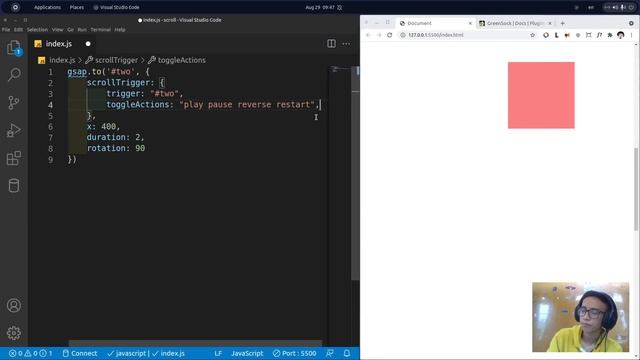The width and height of the screenshot is (640, 360).
Task: Open the Edit menu in VS Code
Action: [x=18, y=30]
